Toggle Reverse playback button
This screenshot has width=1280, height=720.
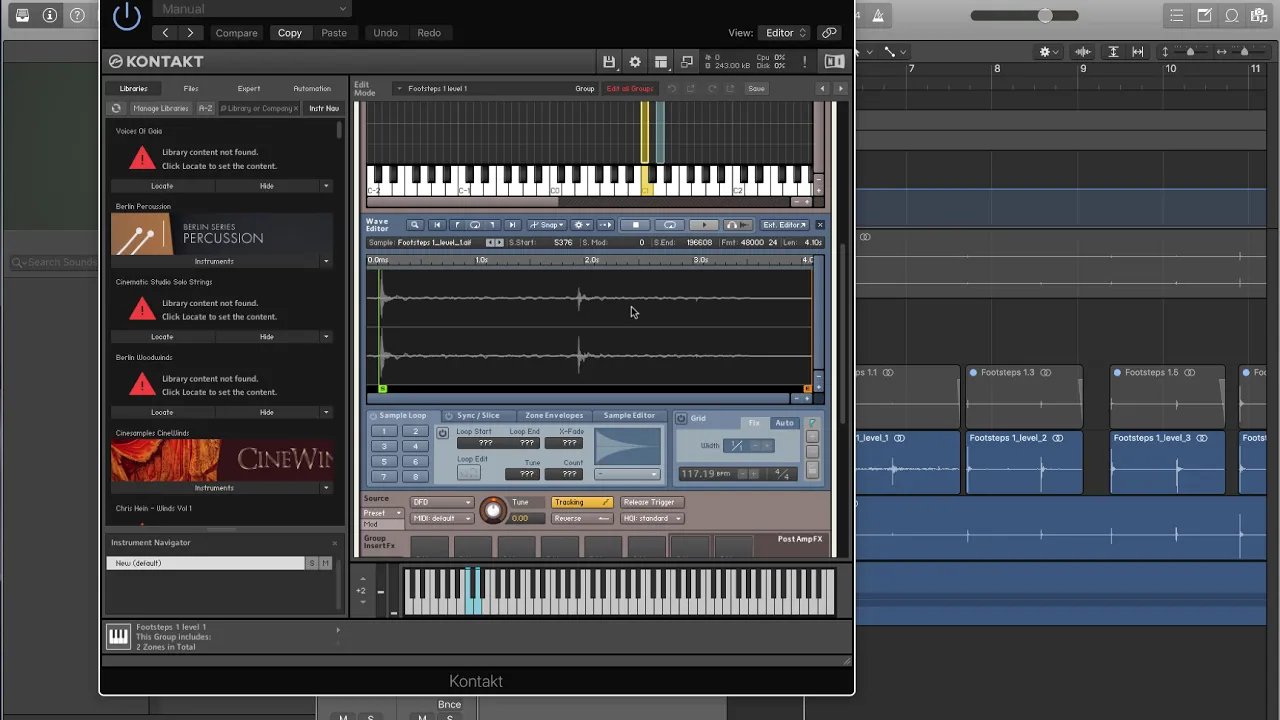coord(582,518)
